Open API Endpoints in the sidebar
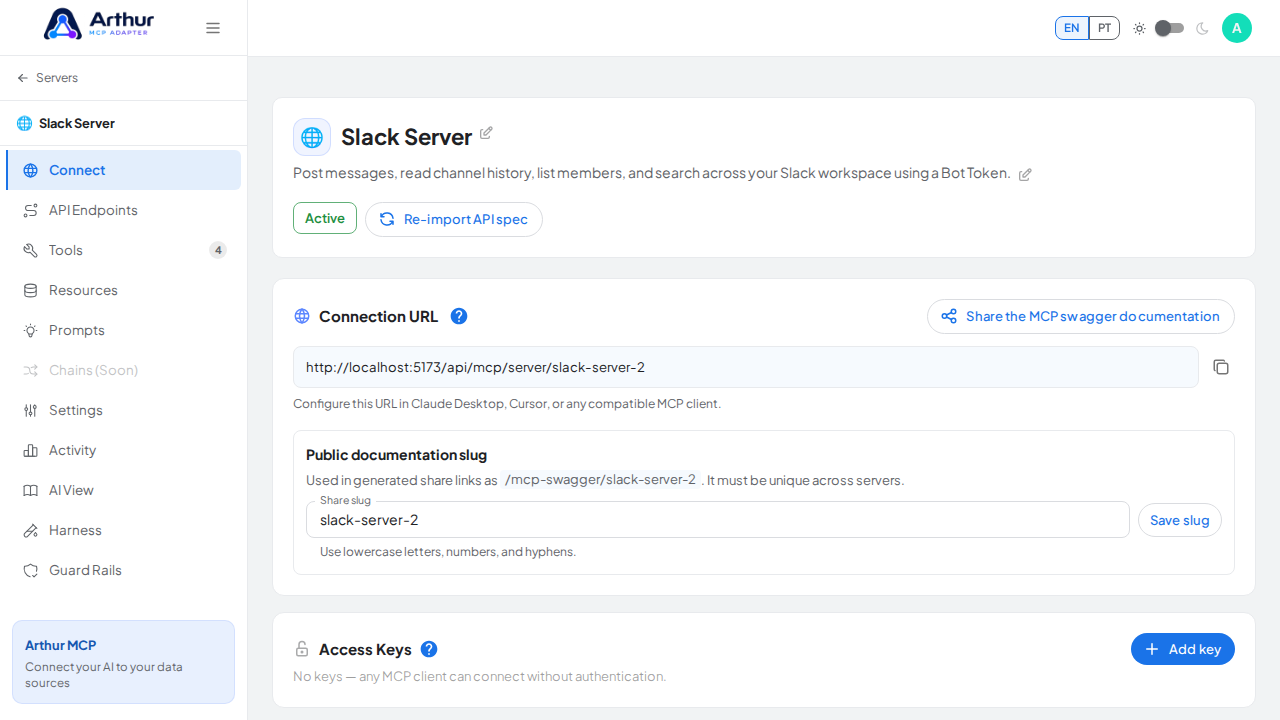Image resolution: width=1280 pixels, height=720 pixels. (x=123, y=210)
